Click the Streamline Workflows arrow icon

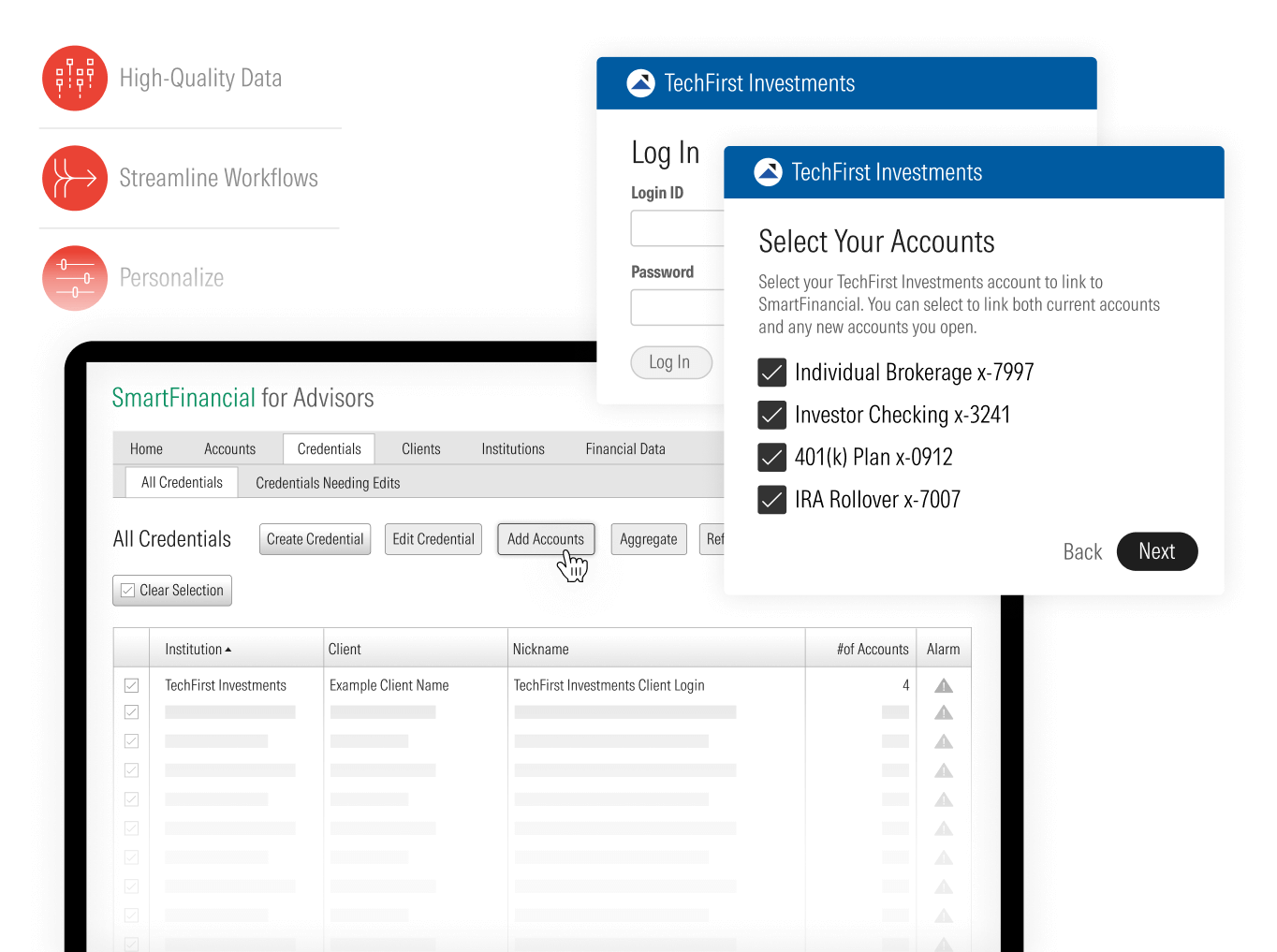75,178
